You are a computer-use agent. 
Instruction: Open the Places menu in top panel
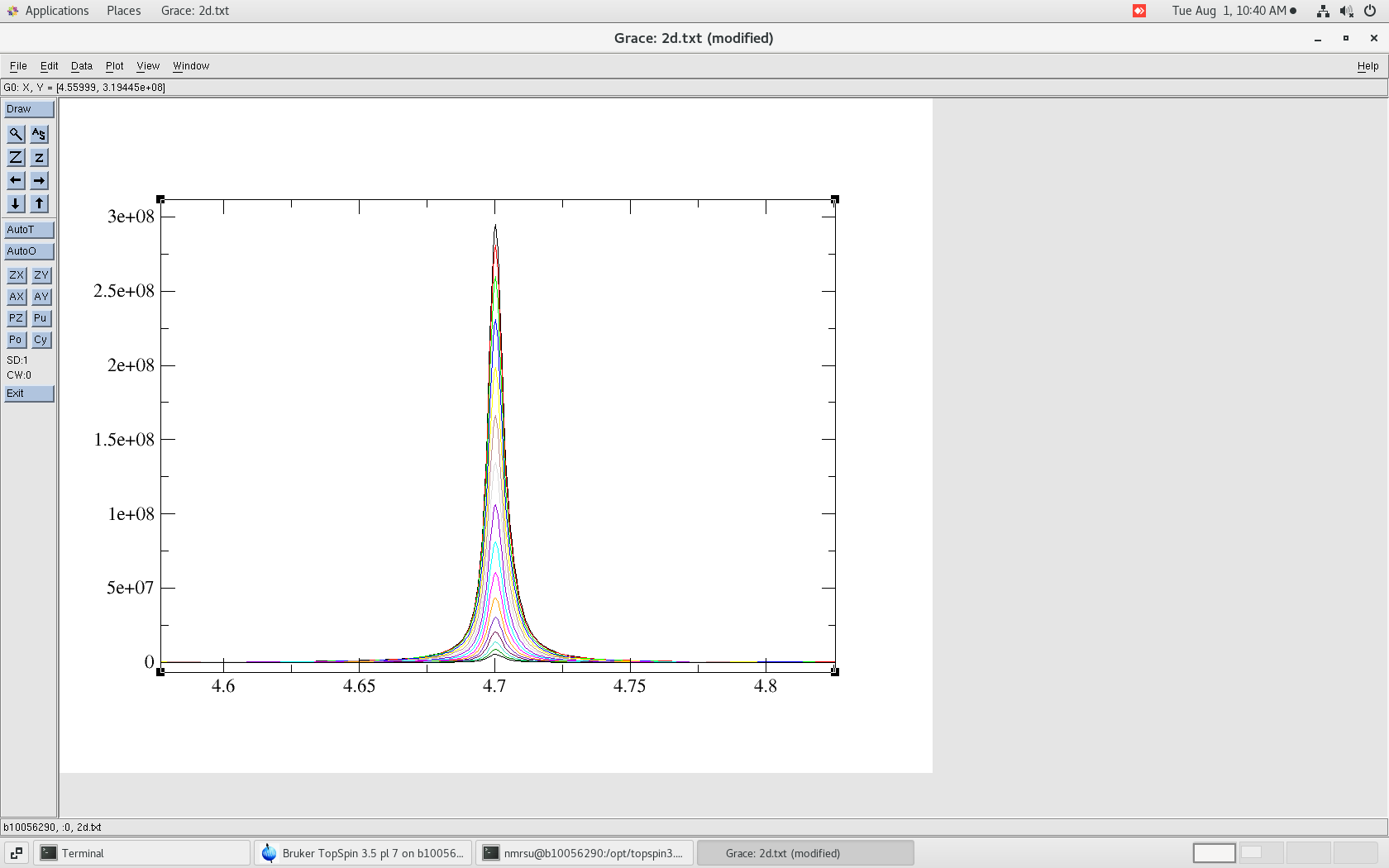[124, 11]
